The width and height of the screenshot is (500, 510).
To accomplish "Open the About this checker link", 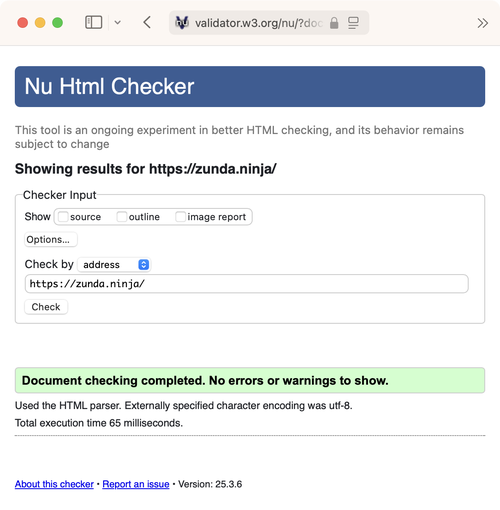I will pyautogui.click(x=54, y=484).
